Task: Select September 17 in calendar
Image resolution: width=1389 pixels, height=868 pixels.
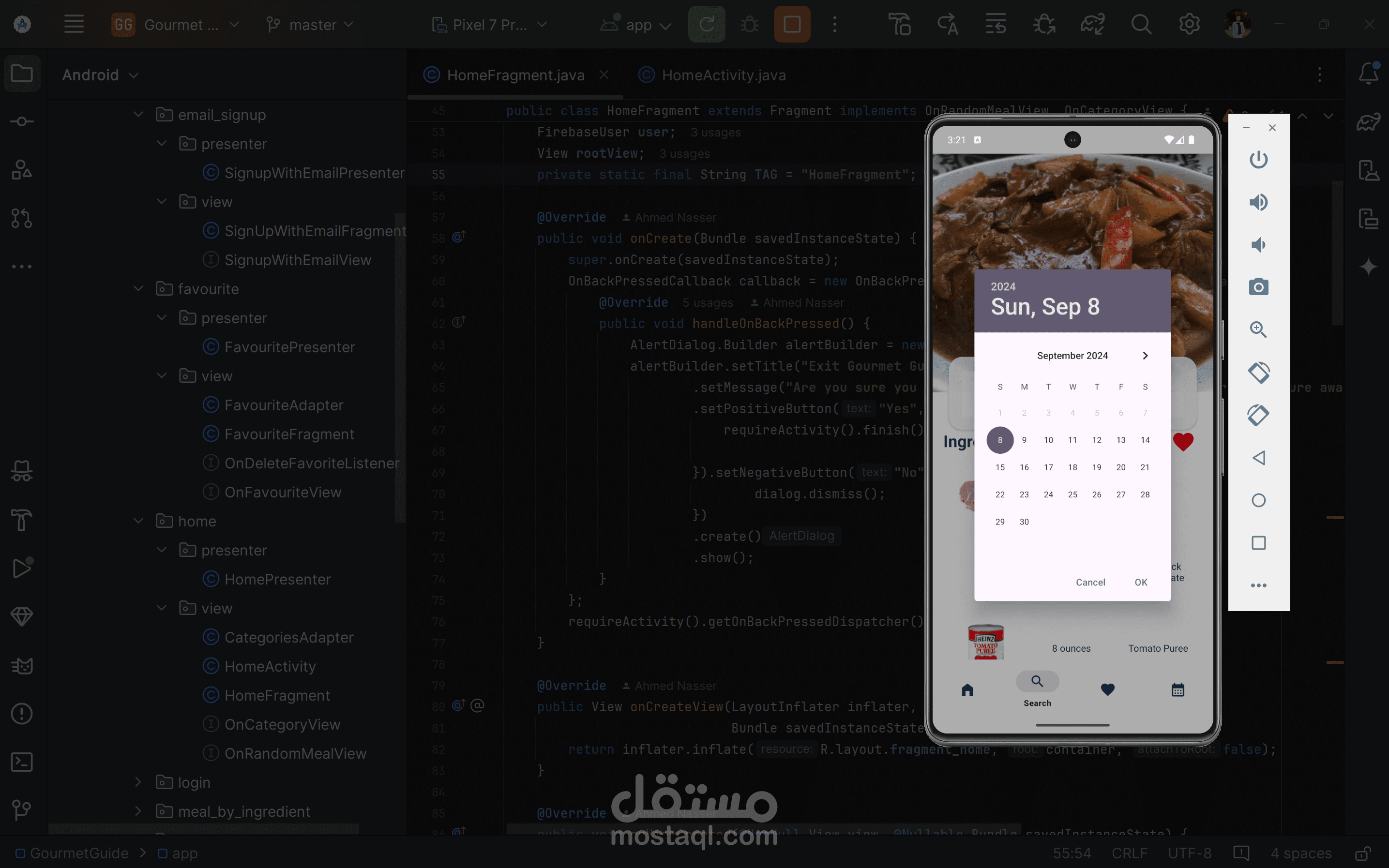Action: [1048, 467]
